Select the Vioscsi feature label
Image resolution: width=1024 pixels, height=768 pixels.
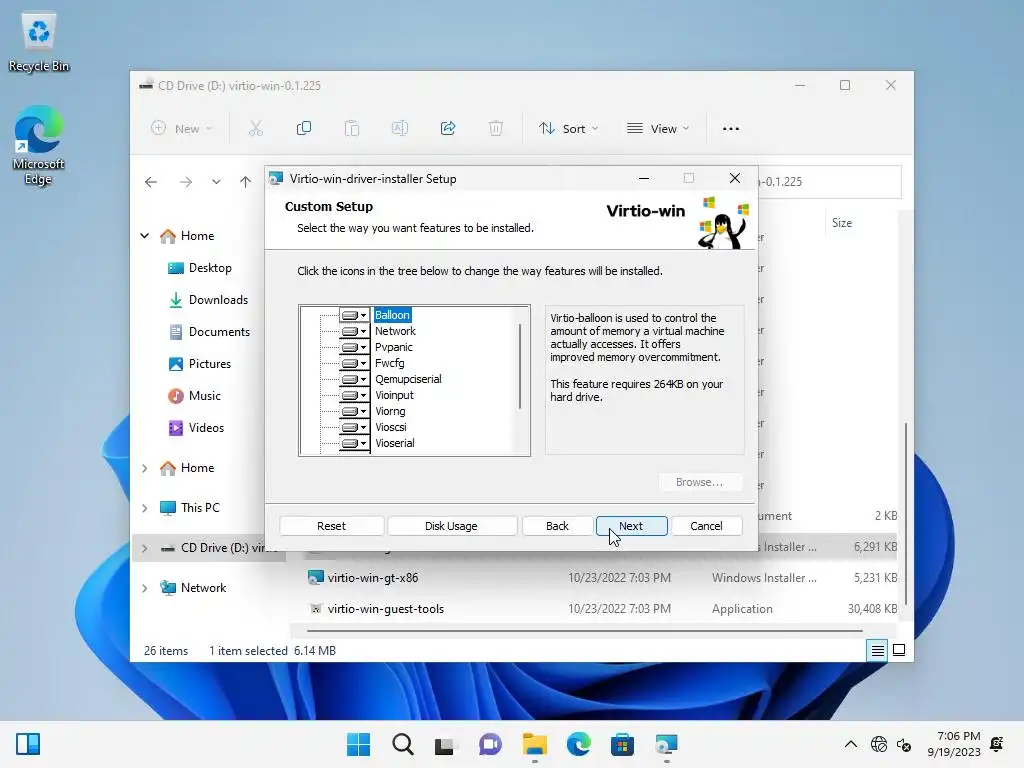(391, 427)
